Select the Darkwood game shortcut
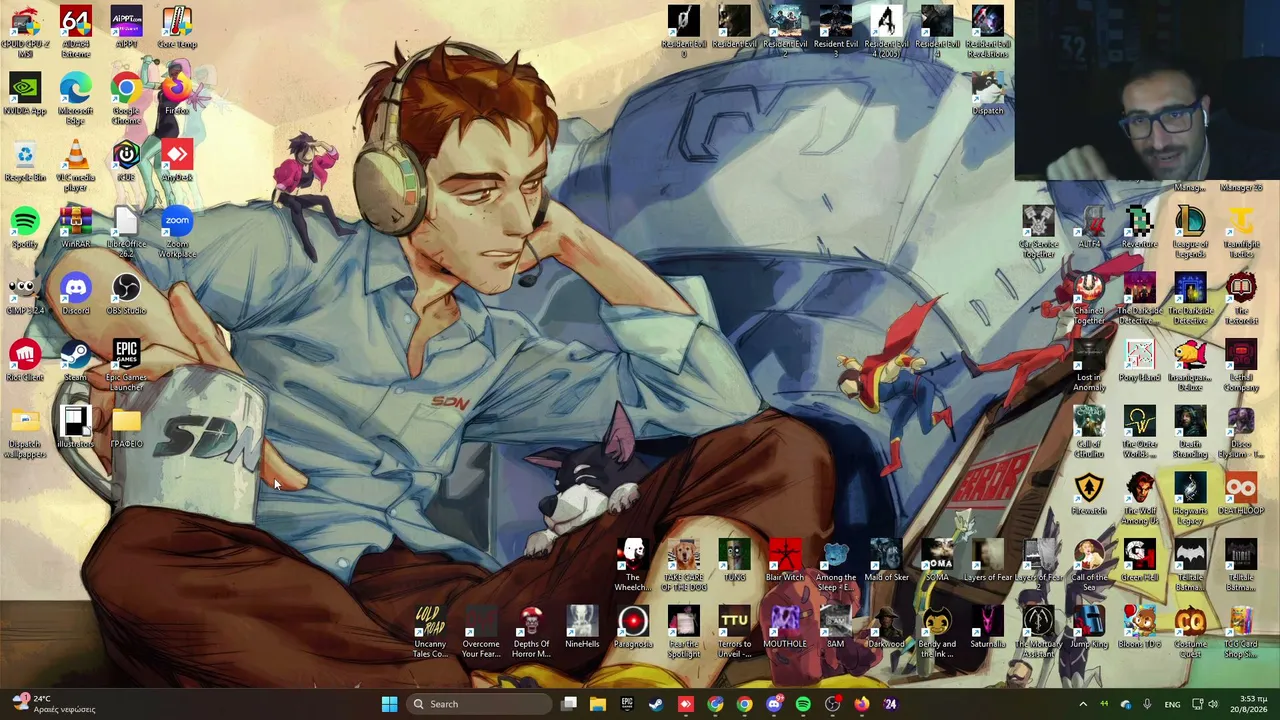 886,628
